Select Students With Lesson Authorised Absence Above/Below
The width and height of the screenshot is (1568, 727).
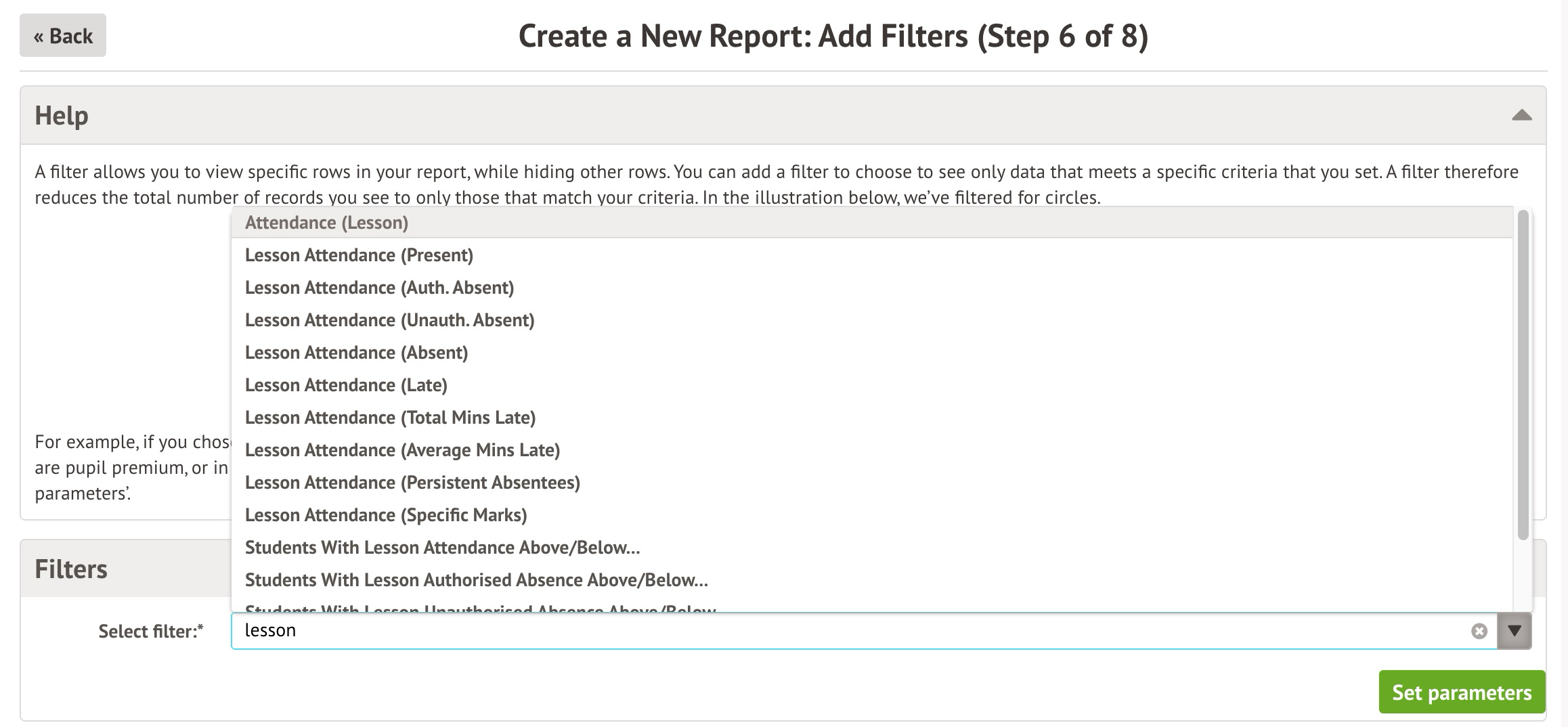click(476, 580)
